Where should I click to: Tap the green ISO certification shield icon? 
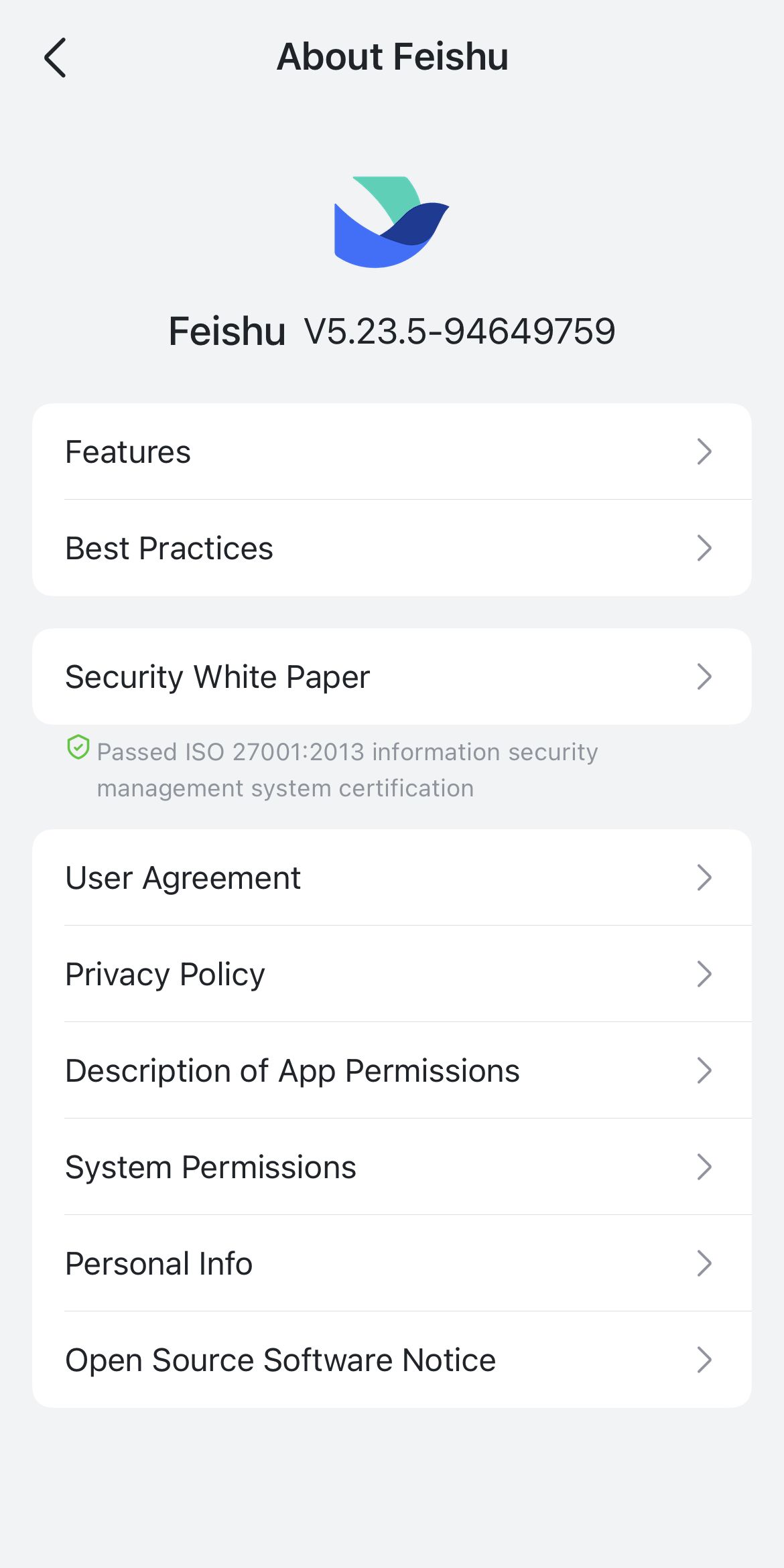78,747
